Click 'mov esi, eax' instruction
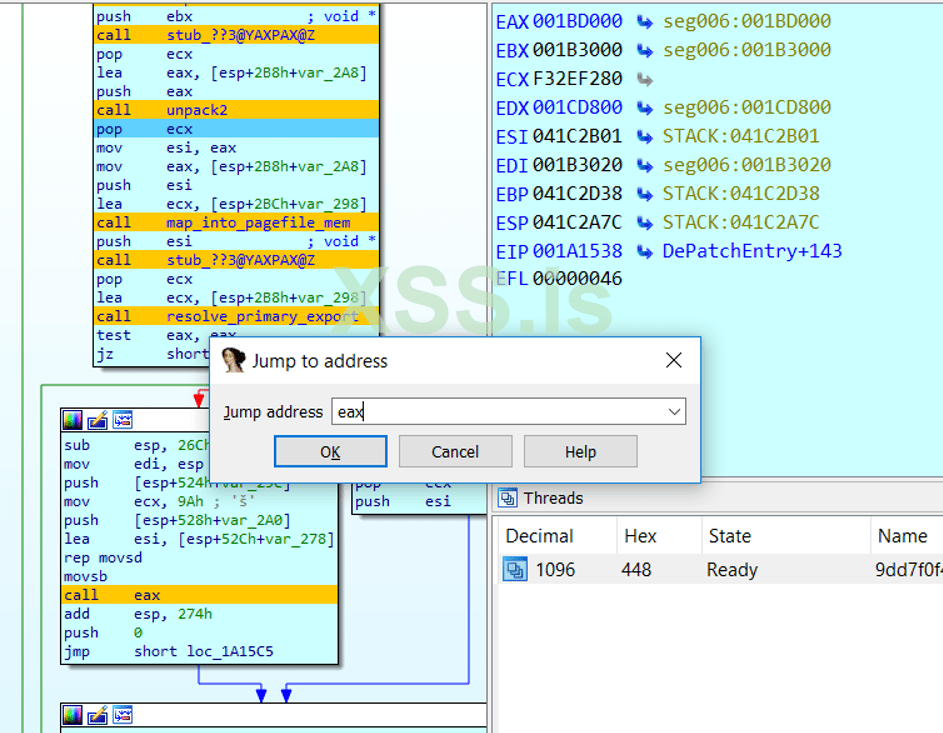 [x=167, y=148]
